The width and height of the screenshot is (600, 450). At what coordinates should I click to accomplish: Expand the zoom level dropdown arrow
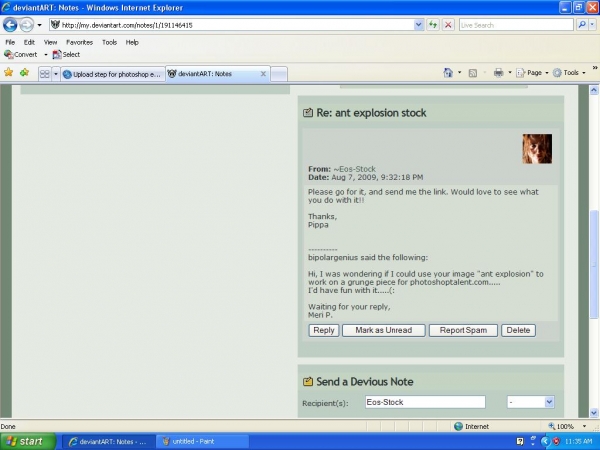[x=584, y=426]
